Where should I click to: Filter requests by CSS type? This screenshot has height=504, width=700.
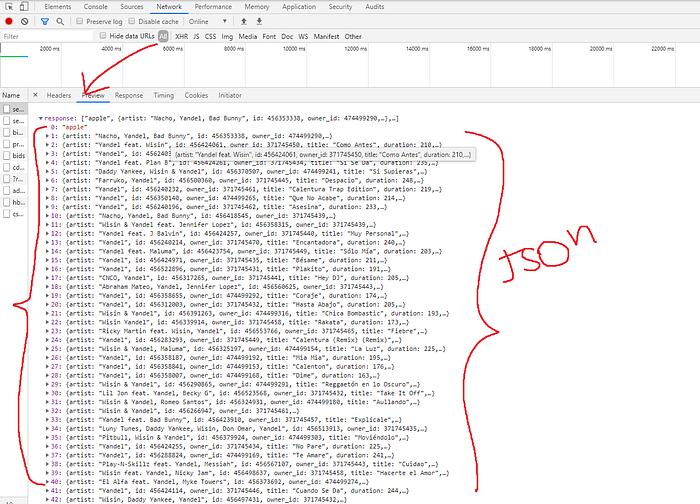210,36
